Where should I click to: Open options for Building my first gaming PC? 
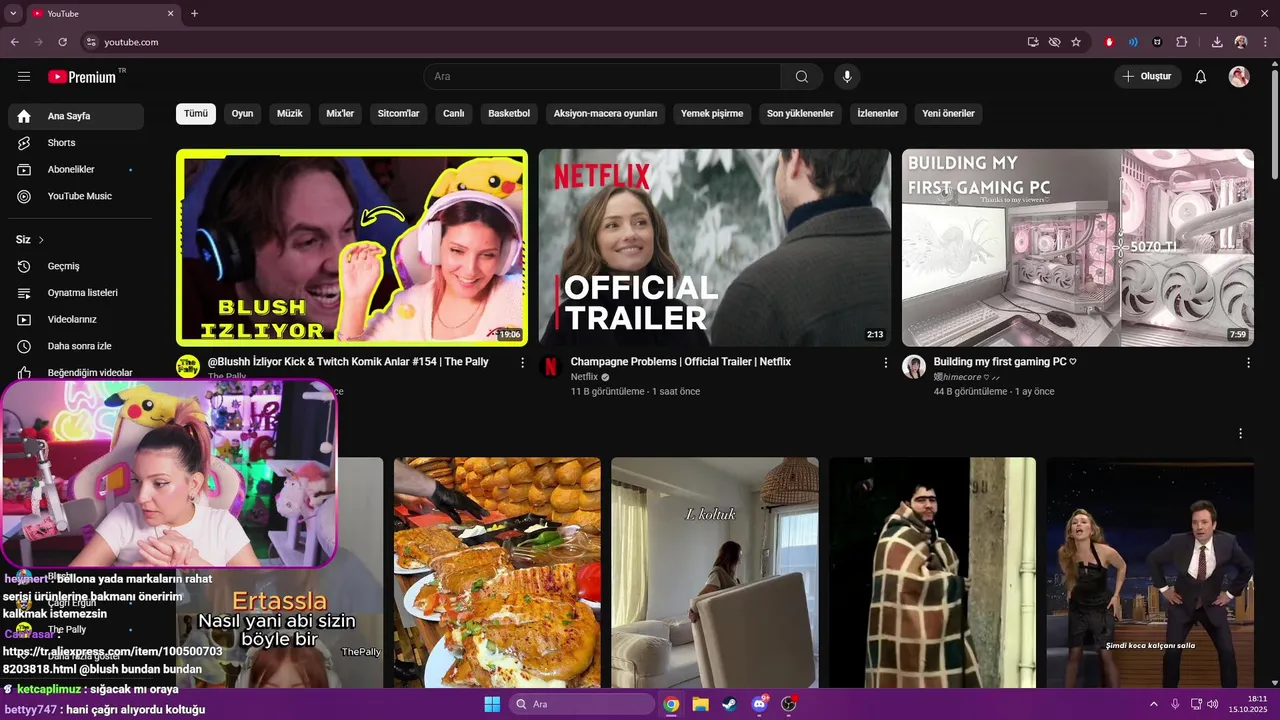point(1248,363)
